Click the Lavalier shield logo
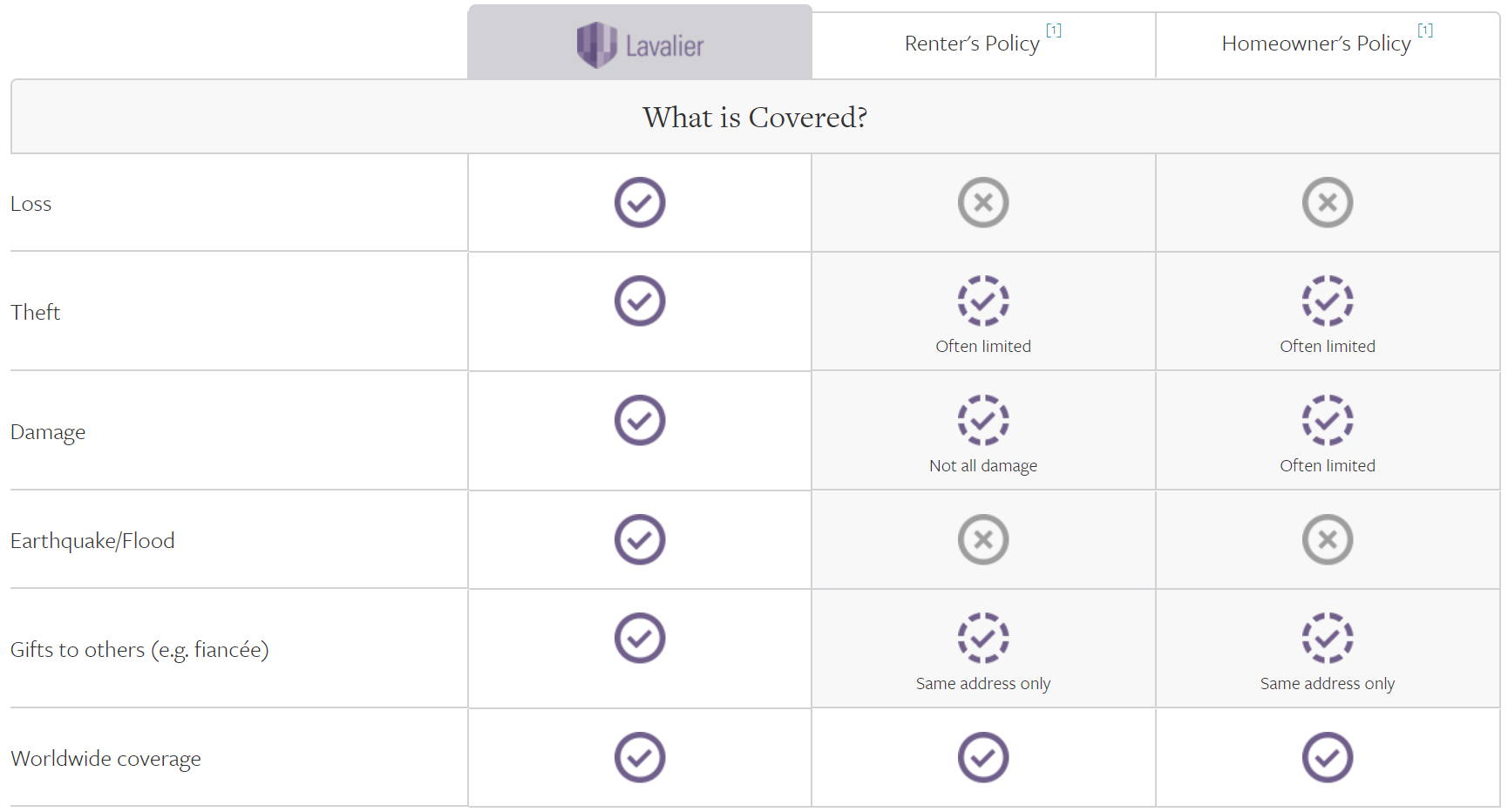Image resolution: width=1508 pixels, height=812 pixels. click(x=597, y=44)
